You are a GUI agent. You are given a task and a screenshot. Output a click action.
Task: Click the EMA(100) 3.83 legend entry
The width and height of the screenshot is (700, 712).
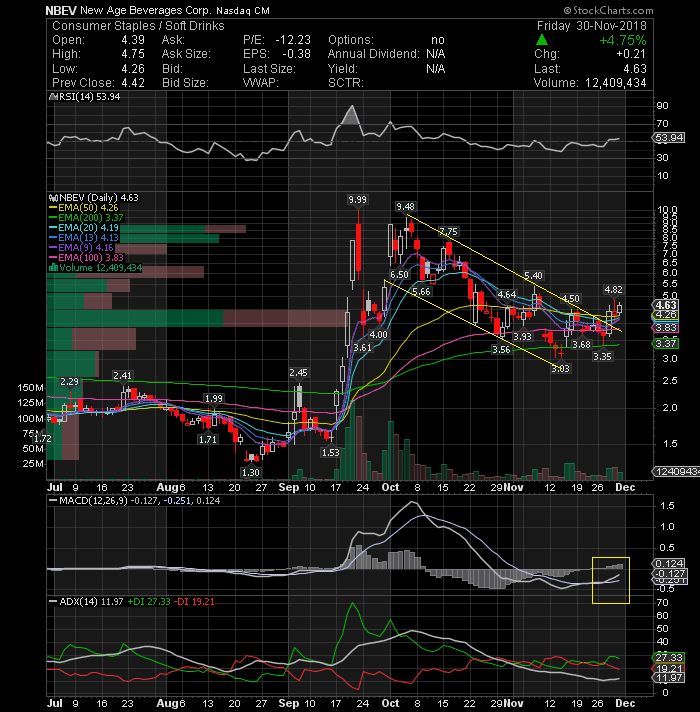(86, 257)
